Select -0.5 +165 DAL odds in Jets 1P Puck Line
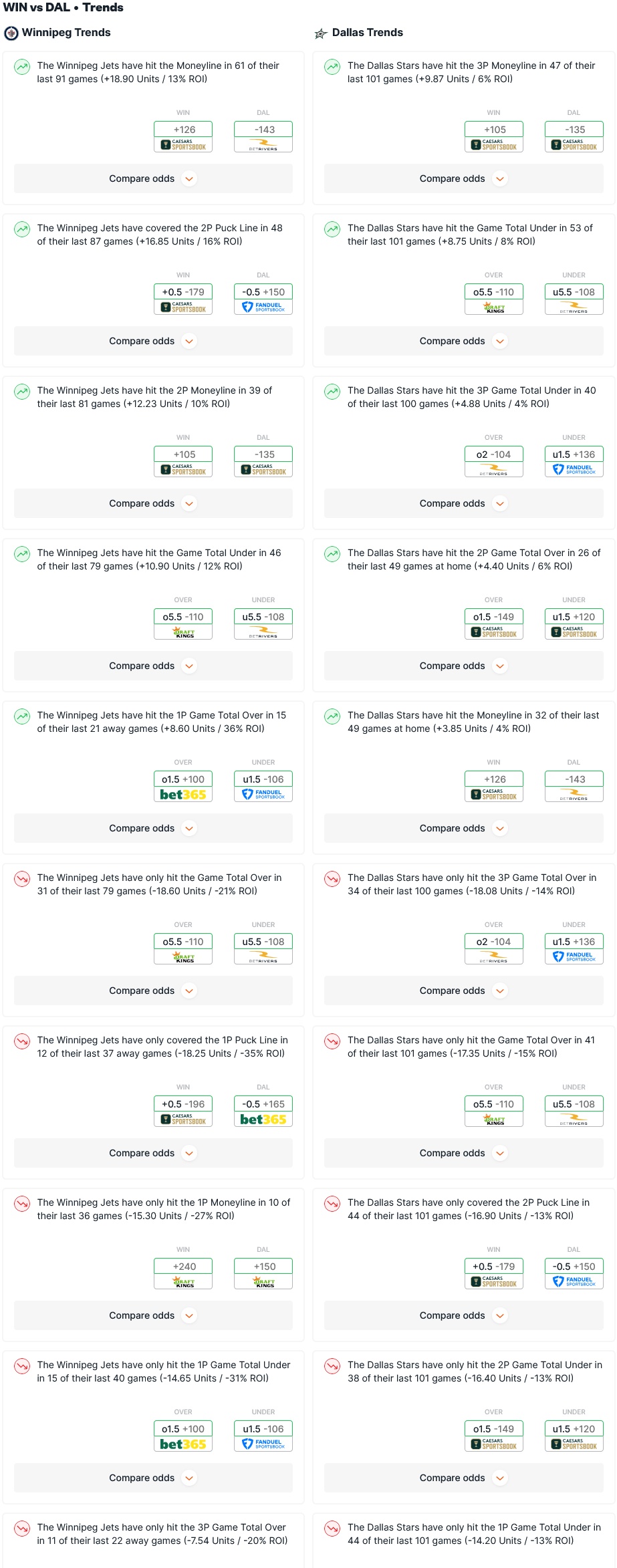Screen dimensions: 617x1568 coord(263,1104)
